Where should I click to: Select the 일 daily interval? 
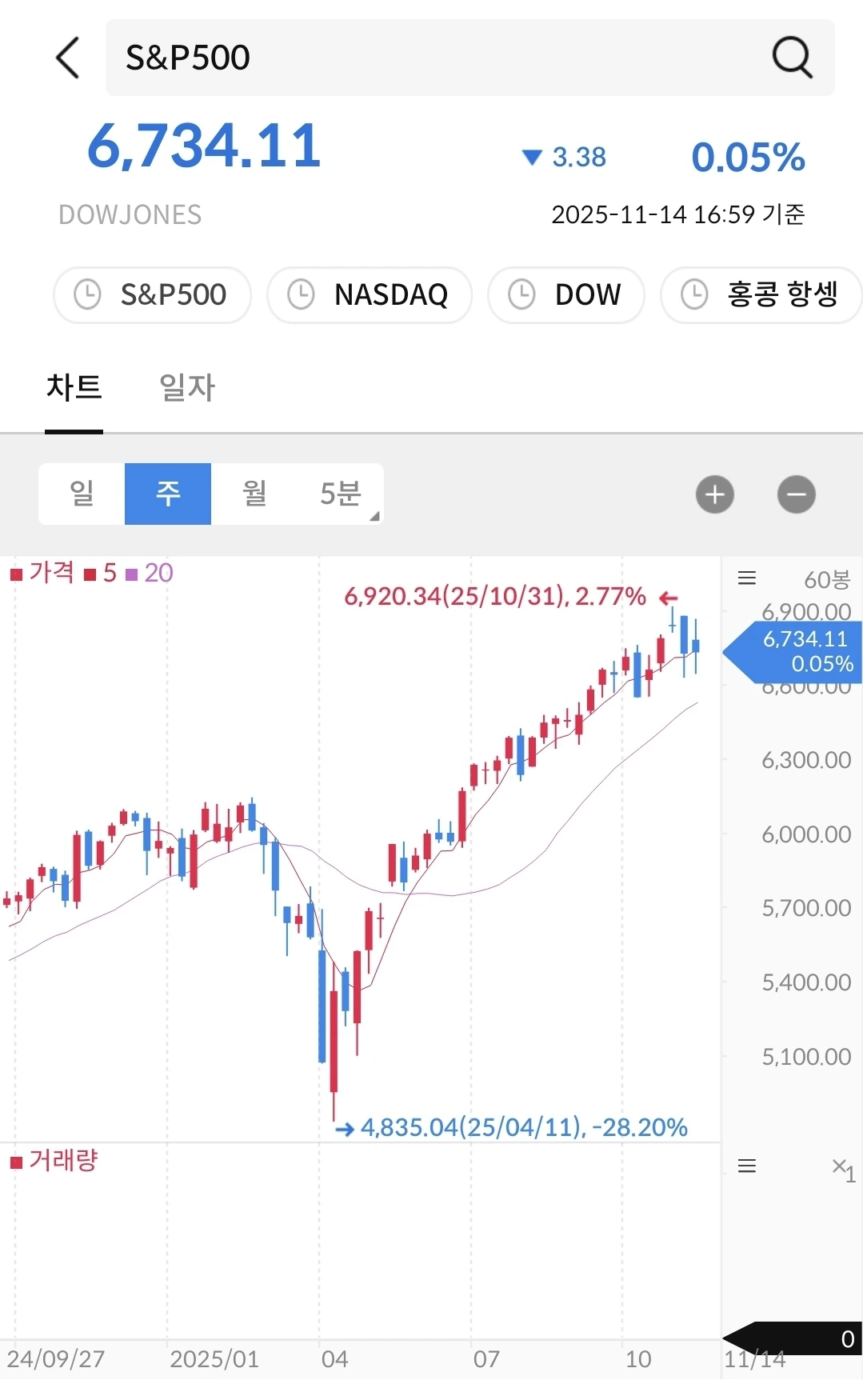(x=82, y=494)
